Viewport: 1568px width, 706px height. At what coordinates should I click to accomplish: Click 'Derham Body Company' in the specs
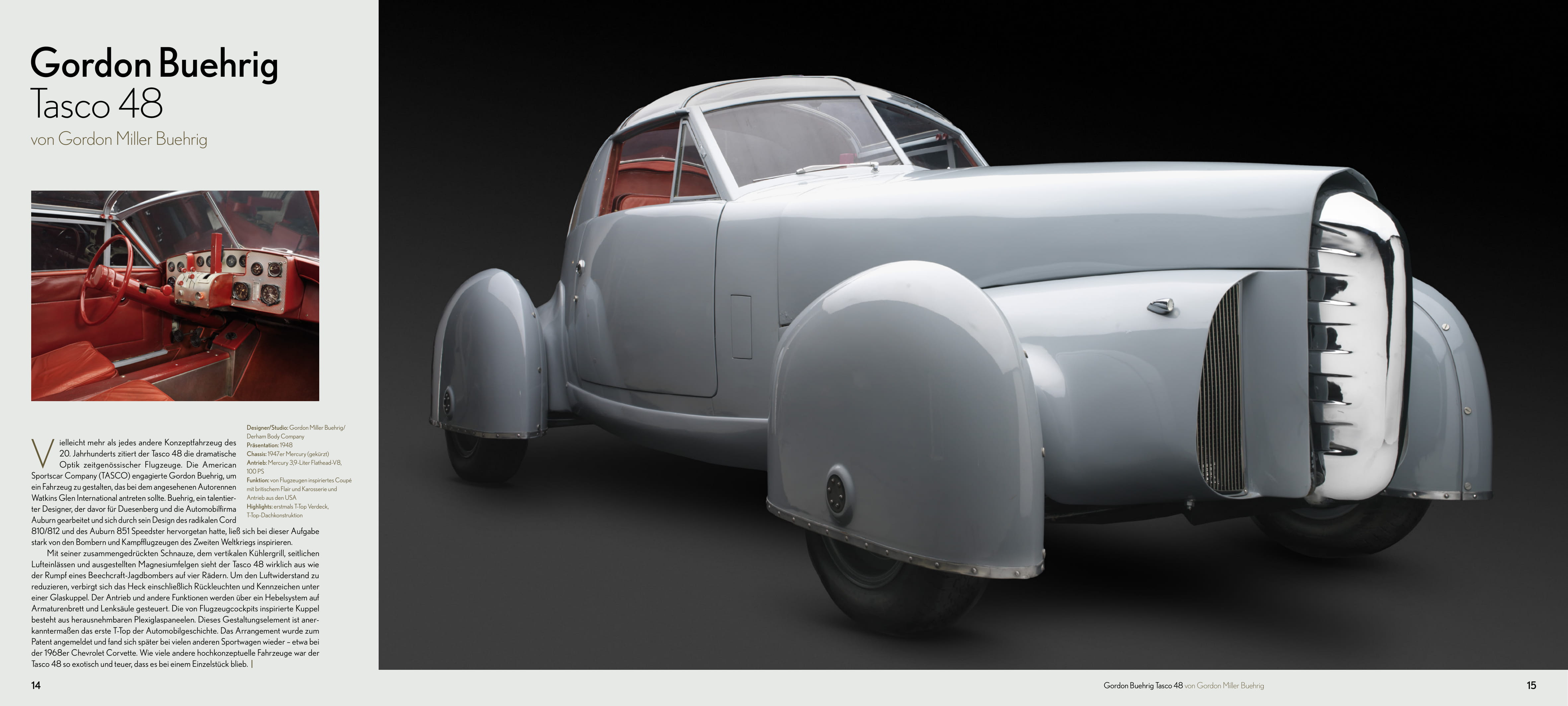click(x=275, y=436)
